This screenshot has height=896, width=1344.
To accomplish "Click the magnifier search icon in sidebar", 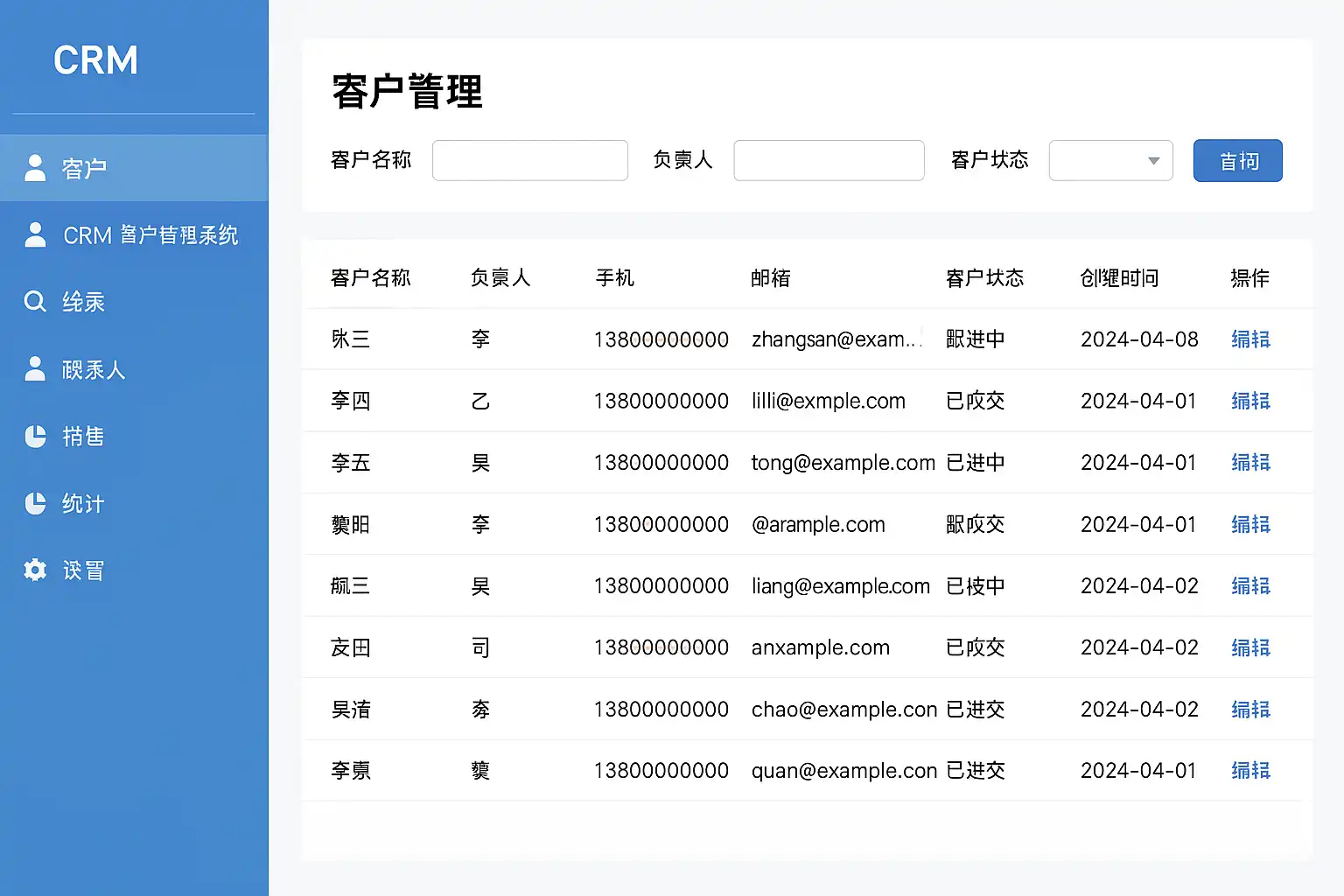I will coord(35,302).
